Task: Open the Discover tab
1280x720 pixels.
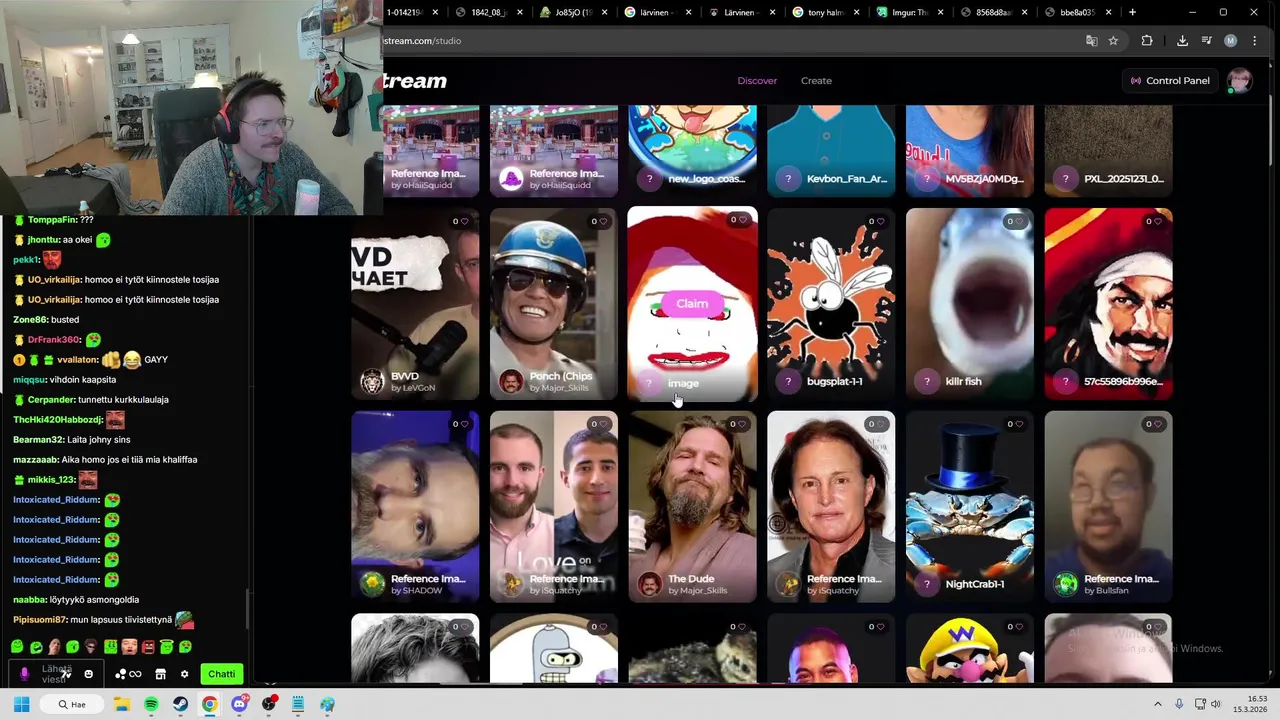Action: click(757, 80)
